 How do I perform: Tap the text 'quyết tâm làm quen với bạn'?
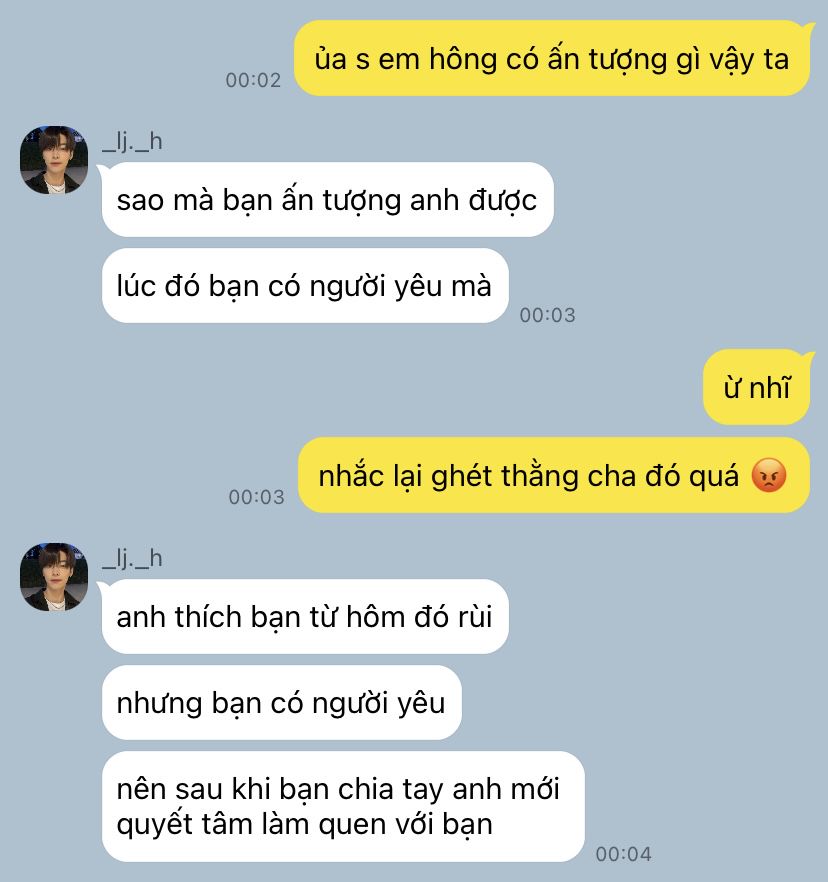click(304, 825)
